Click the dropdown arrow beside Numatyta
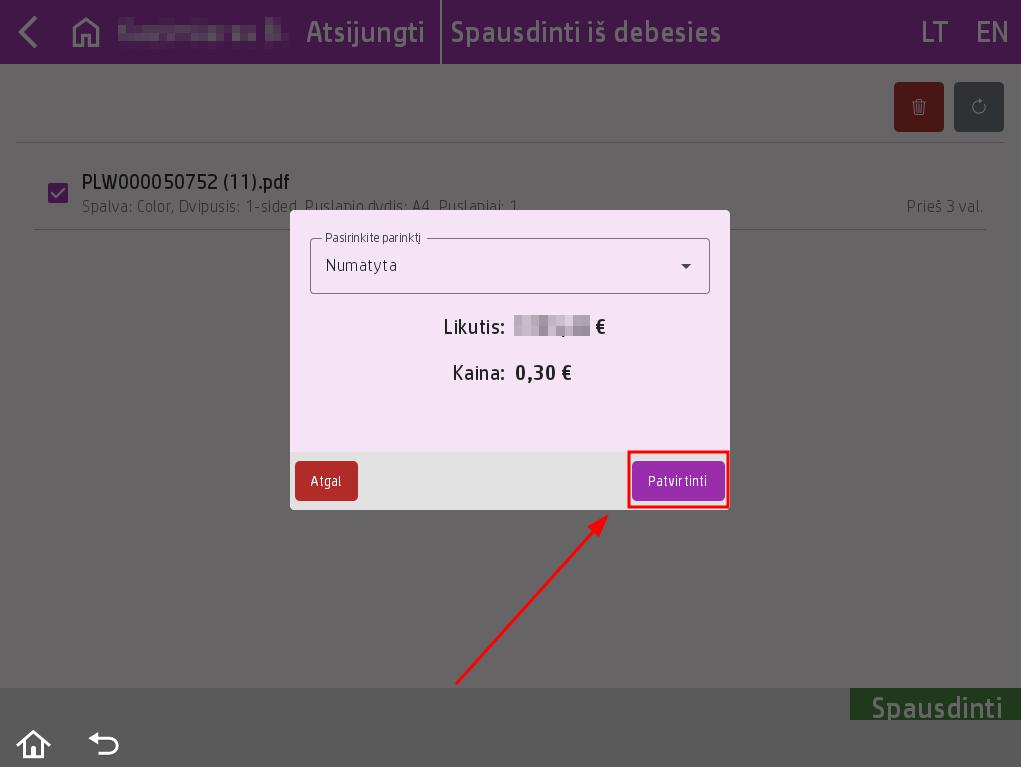Screen dimensions: 1021x767 tap(686, 266)
